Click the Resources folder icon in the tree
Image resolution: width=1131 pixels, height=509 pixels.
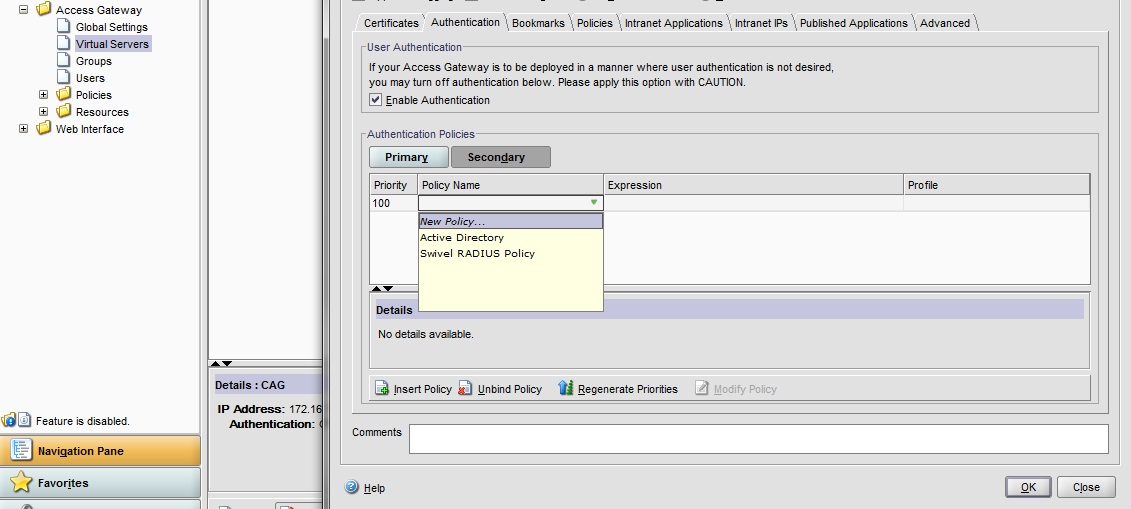(x=63, y=111)
